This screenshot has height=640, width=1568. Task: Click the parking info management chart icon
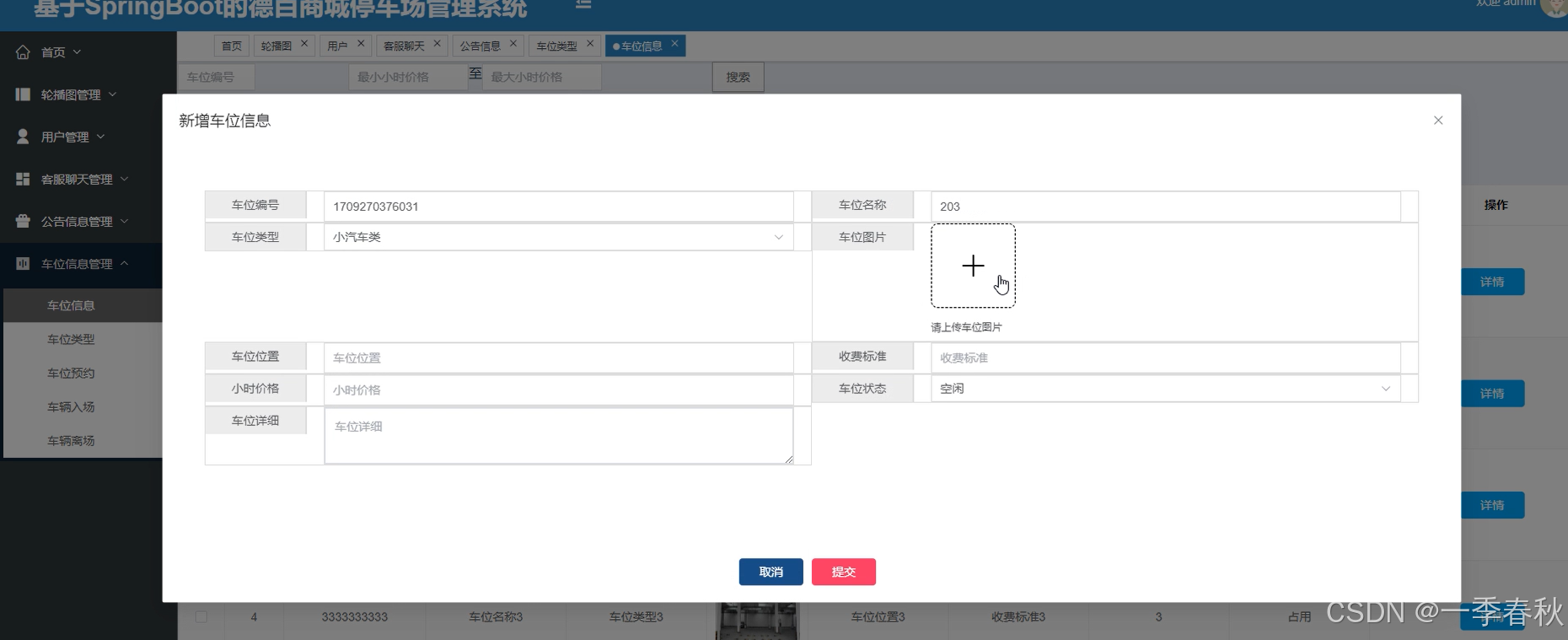tap(23, 264)
